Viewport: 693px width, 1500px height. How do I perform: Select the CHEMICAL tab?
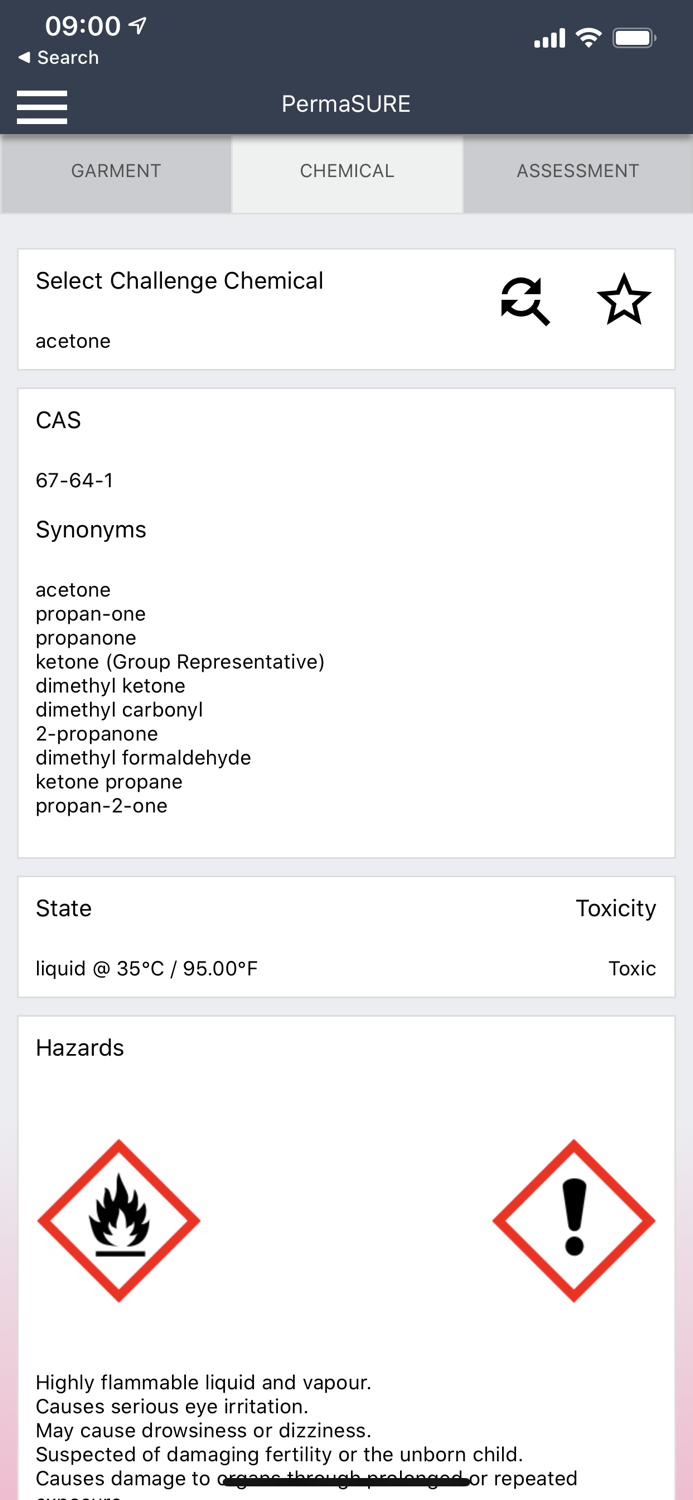point(347,171)
